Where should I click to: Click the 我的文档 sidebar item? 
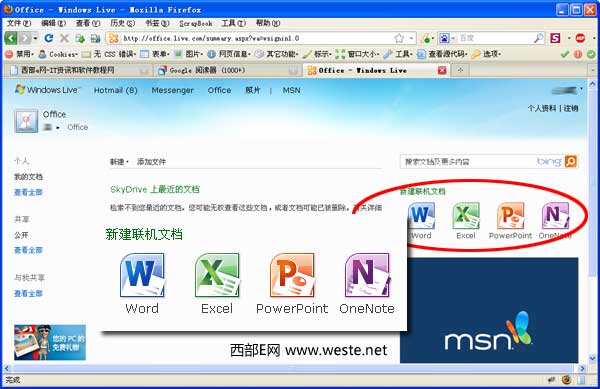[x=28, y=177]
